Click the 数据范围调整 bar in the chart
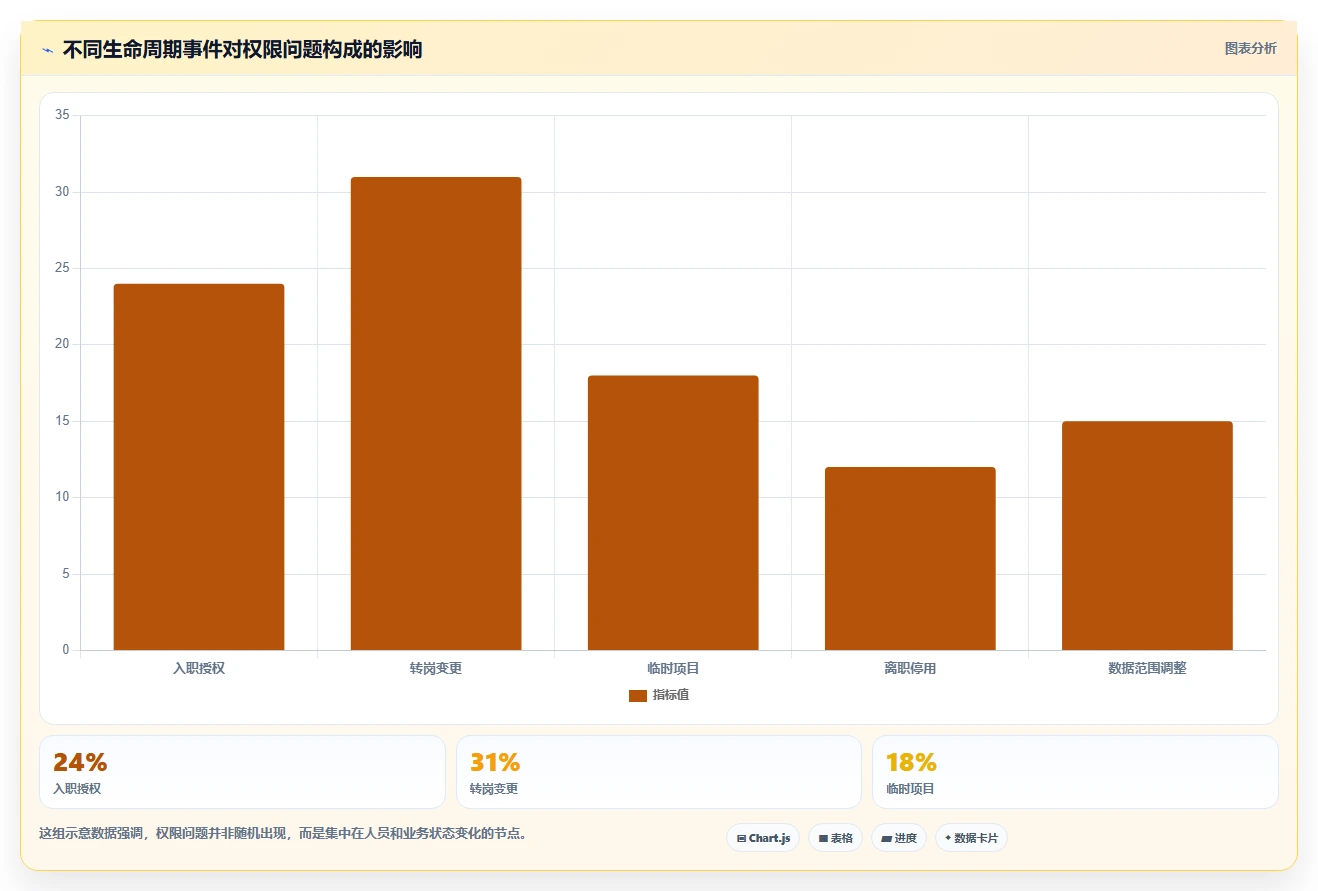 tap(1147, 536)
